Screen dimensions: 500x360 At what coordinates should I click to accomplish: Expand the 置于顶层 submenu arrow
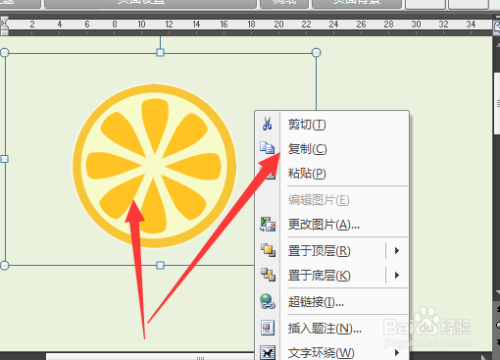click(397, 250)
